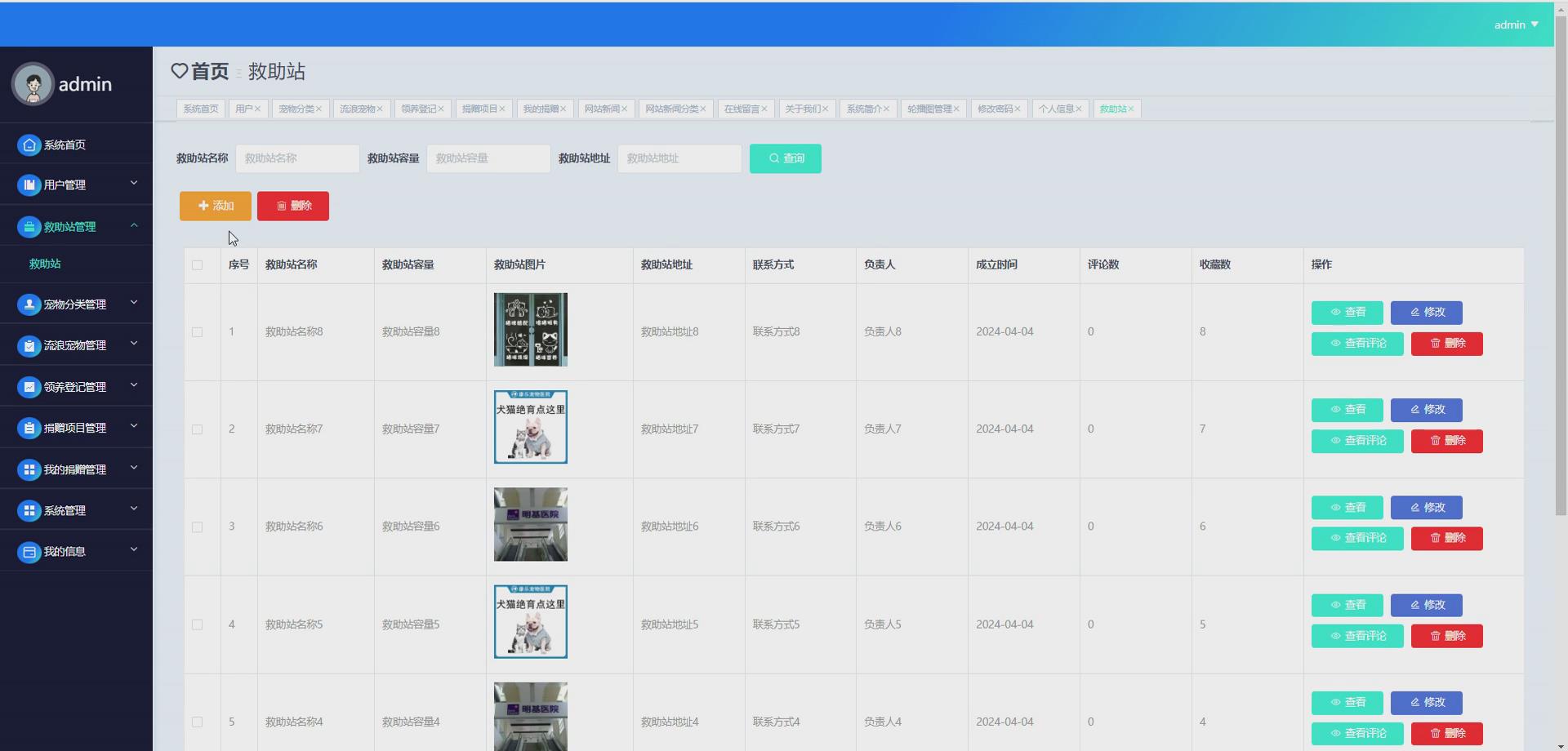The height and width of the screenshot is (751, 1568).
Task: Expand the 系统管理 menu chevron
Action: 134,508
